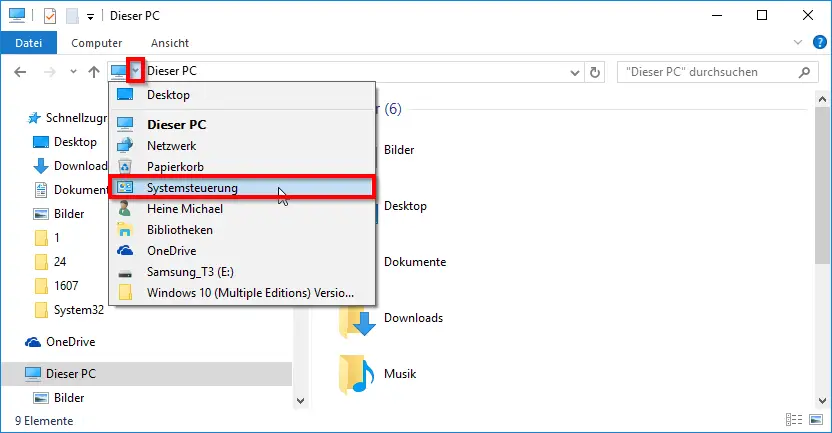Screen dimensions: 832x433
Task: Select Desktop in the navigation pane
Action: [65, 142]
